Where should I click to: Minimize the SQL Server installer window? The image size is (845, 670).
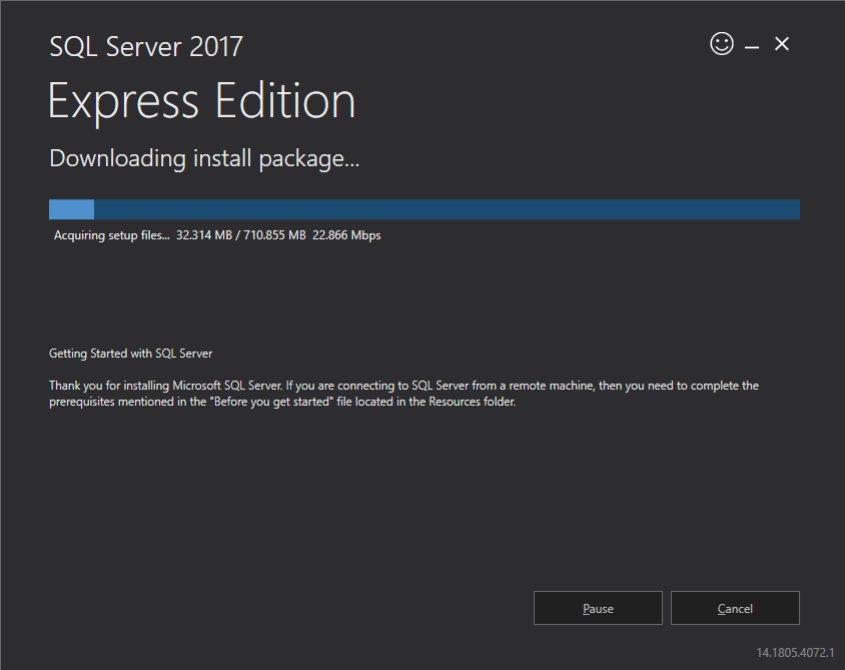click(x=752, y=47)
